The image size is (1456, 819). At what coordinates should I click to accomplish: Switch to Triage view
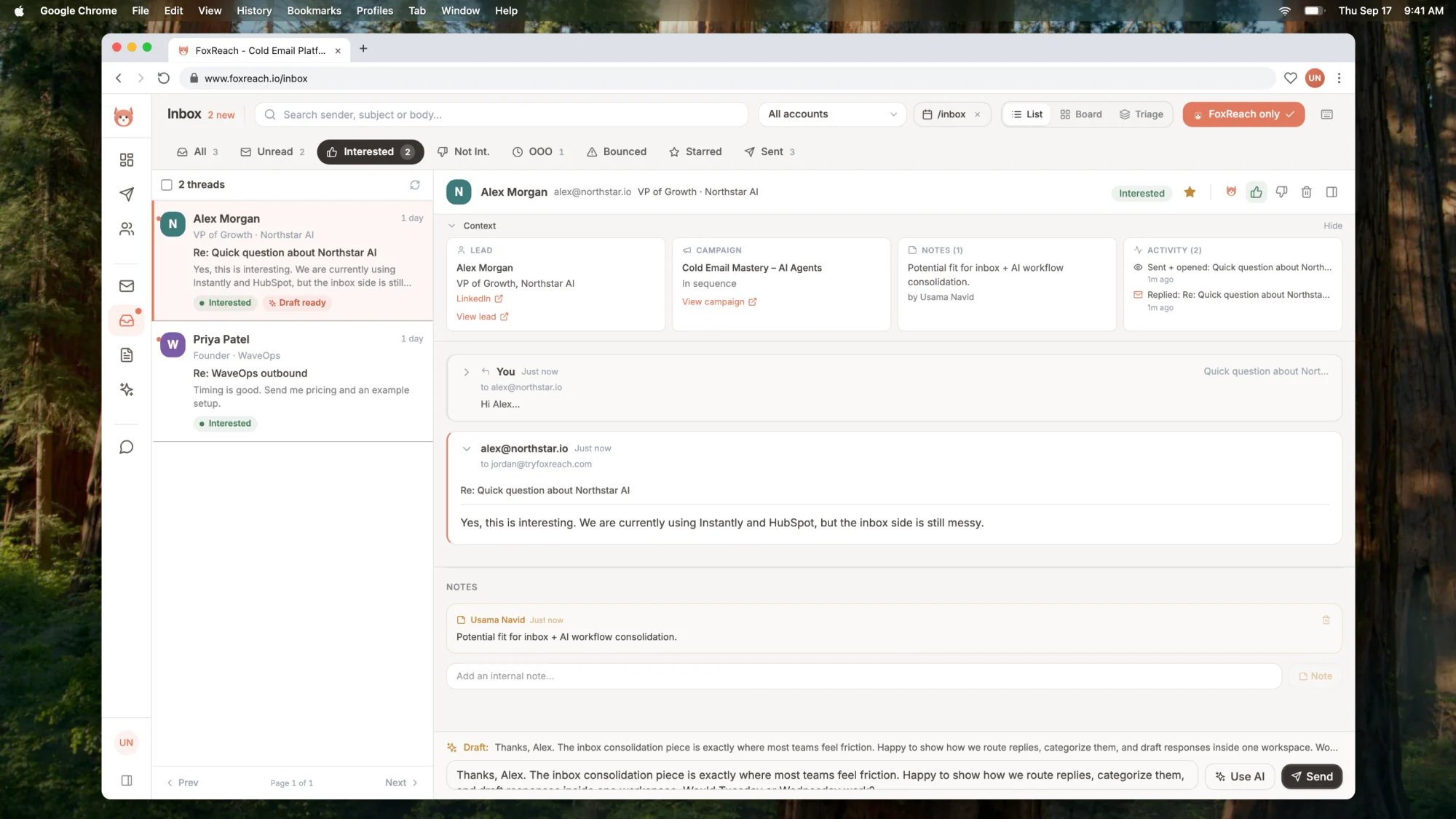click(1142, 114)
